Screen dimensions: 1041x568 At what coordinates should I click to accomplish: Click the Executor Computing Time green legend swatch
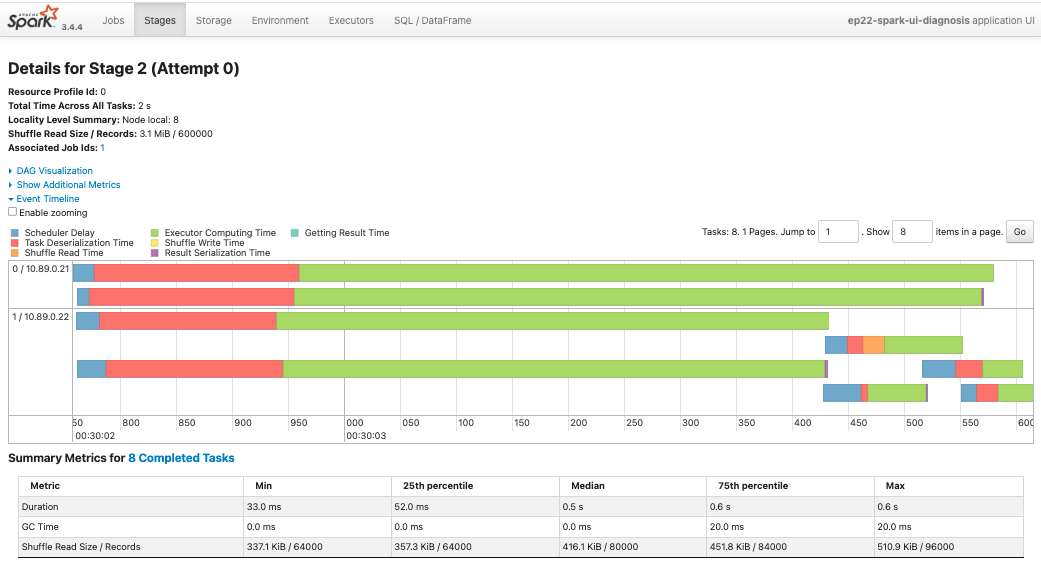click(x=155, y=233)
